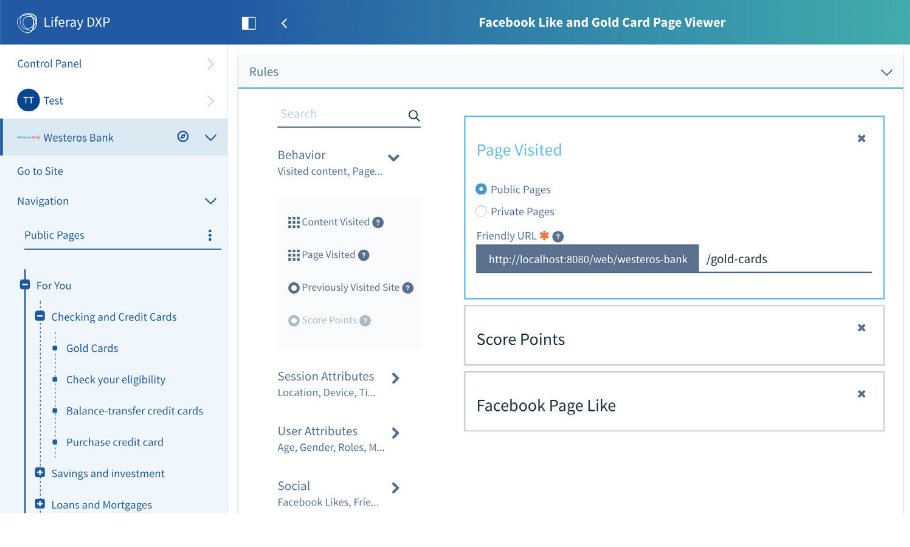910x547 pixels.
Task: Select the Public Pages radio button
Action: 481,189
